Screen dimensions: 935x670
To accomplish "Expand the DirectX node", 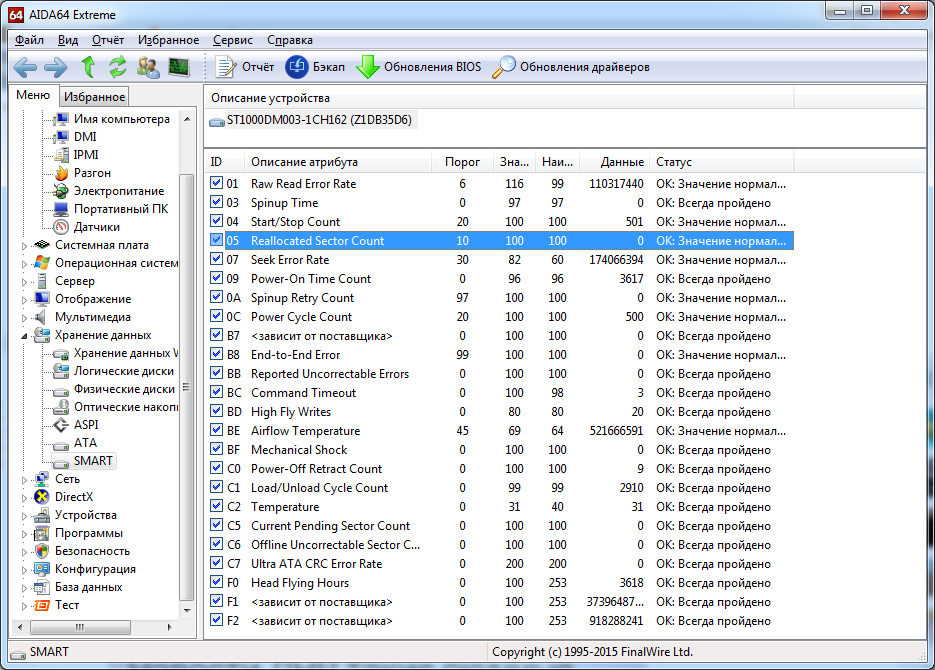I will point(24,498).
